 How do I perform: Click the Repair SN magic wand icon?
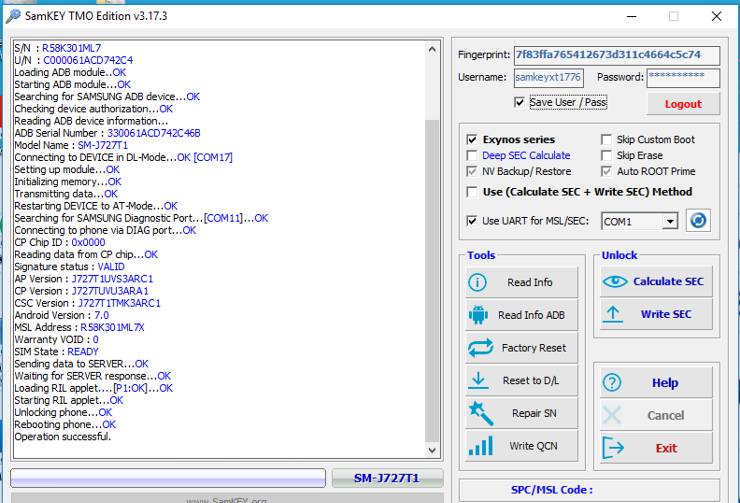(481, 413)
